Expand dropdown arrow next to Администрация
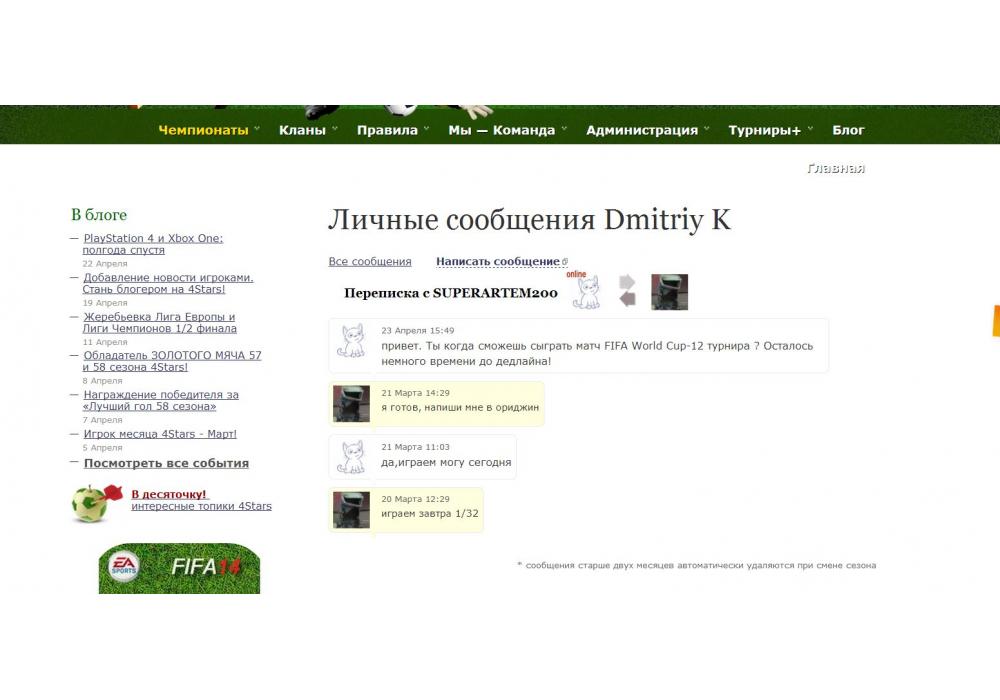The height and width of the screenshot is (700, 1000). [706, 129]
